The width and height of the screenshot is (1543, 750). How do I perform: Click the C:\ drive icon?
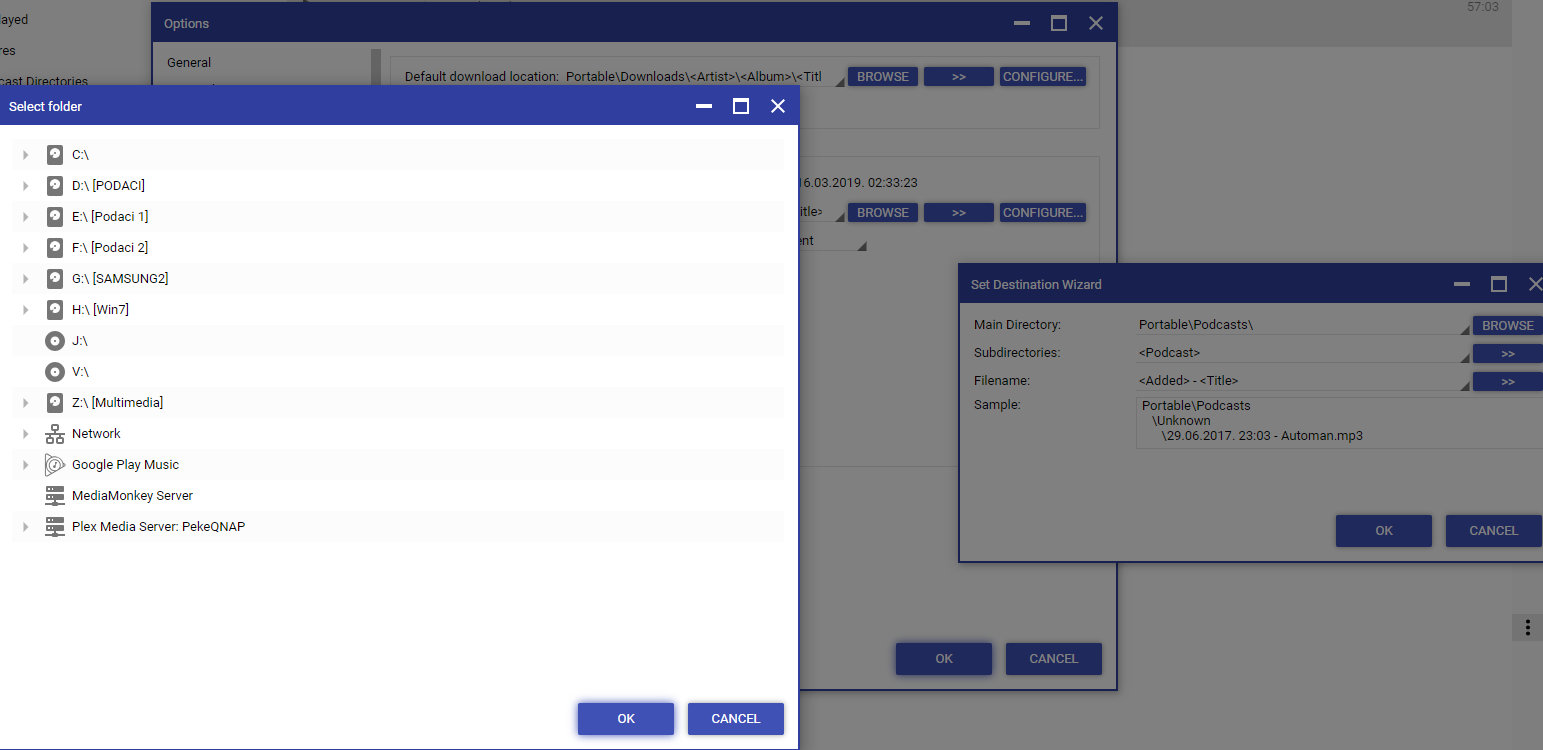pos(55,155)
